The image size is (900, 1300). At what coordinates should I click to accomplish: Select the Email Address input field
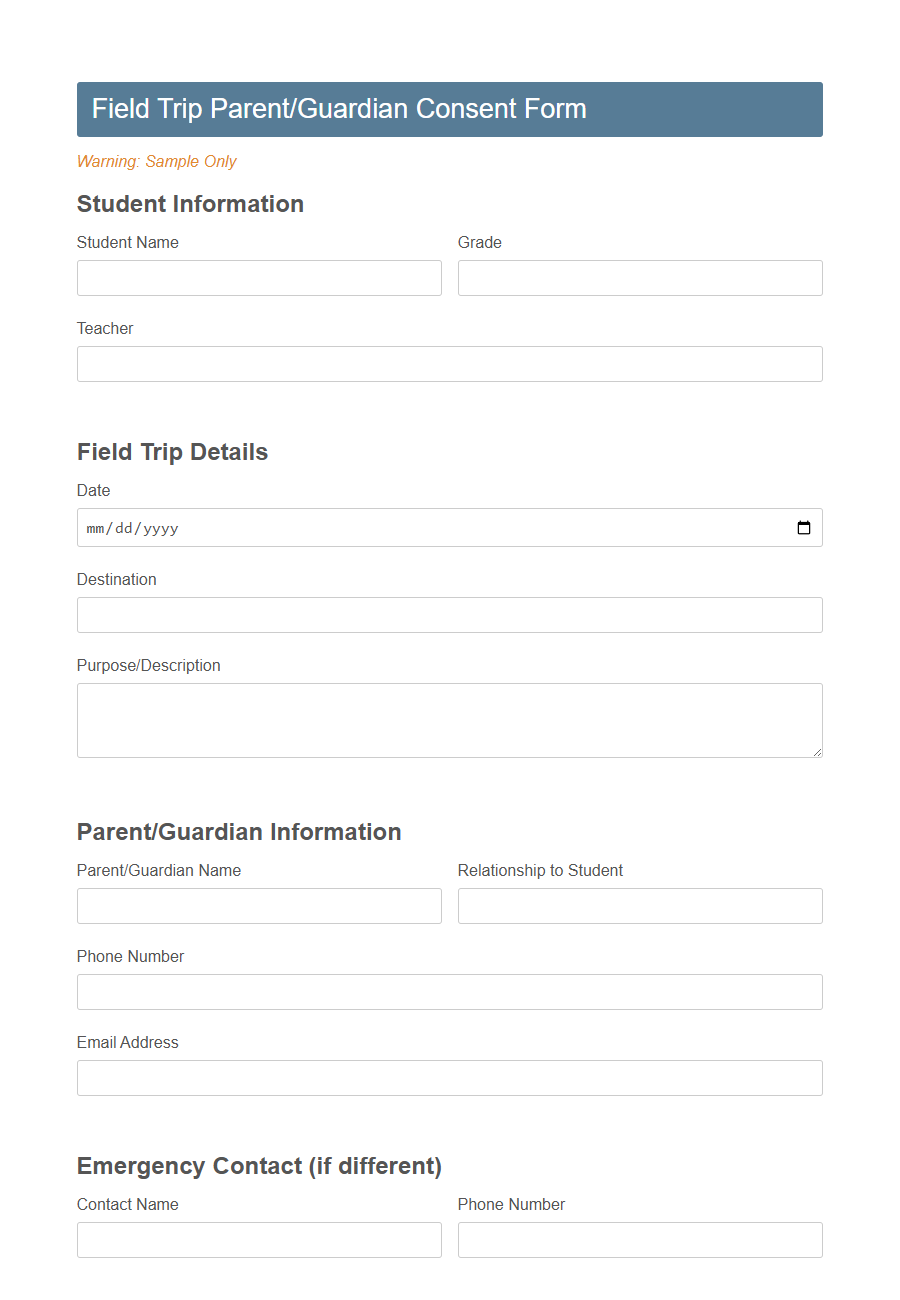449,1078
